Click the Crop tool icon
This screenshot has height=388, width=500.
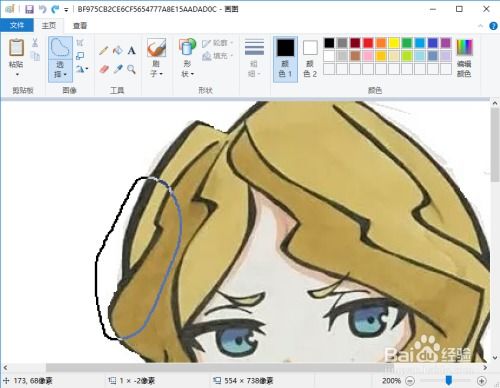80,43
